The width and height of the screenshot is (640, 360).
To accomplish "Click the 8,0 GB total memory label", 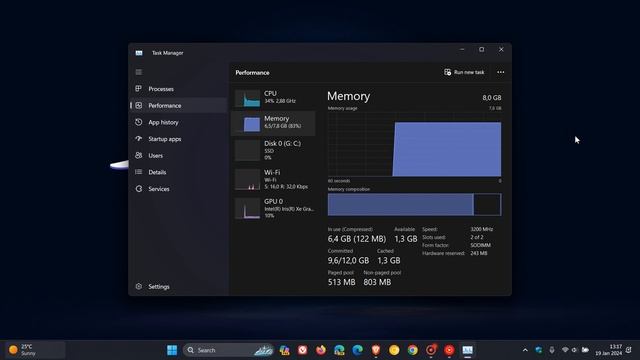I will pyautogui.click(x=492, y=98).
